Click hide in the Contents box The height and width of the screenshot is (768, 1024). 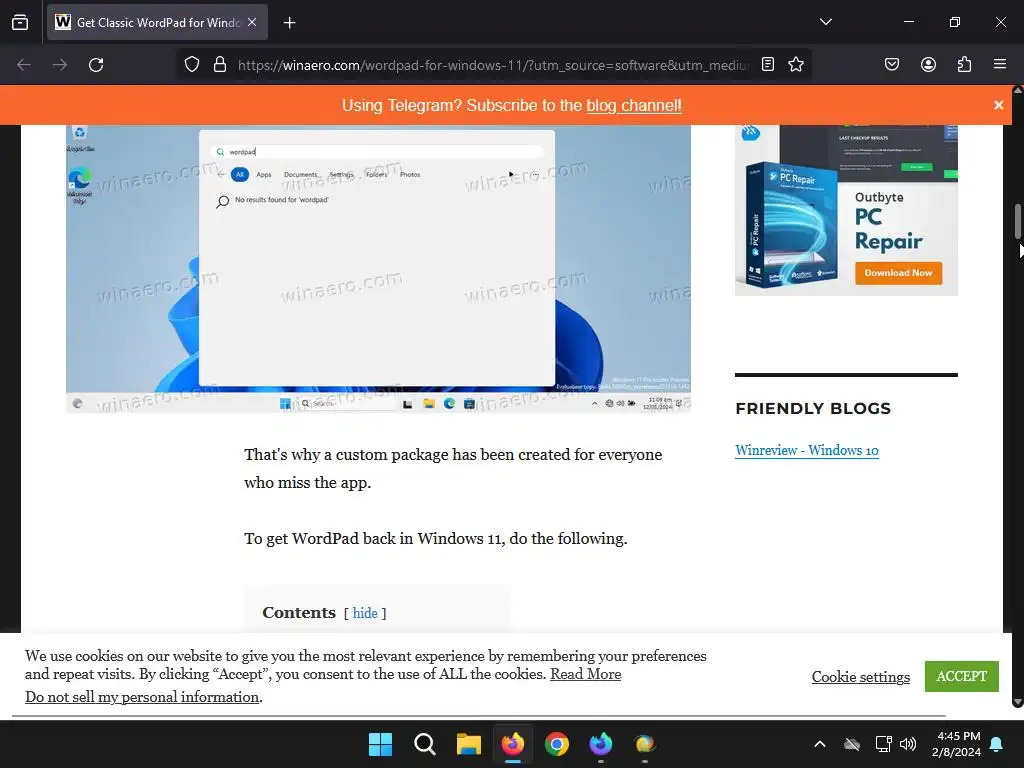(x=365, y=613)
